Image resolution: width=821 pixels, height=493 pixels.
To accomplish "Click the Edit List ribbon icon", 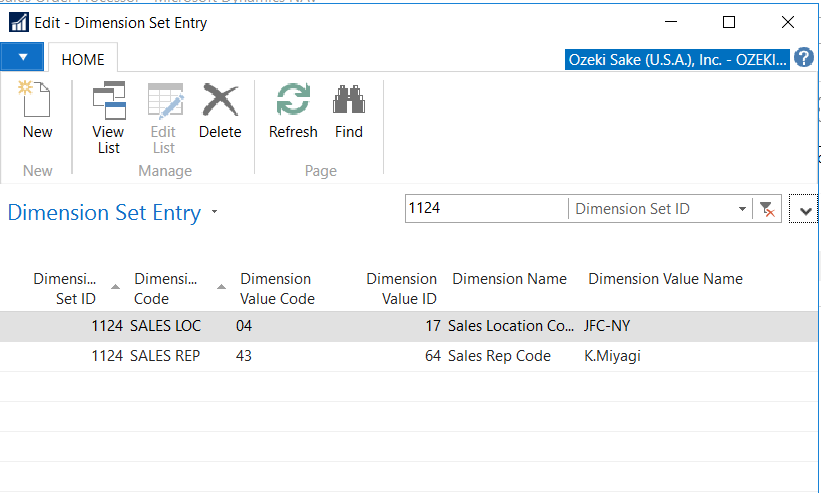I will pyautogui.click(x=164, y=100).
